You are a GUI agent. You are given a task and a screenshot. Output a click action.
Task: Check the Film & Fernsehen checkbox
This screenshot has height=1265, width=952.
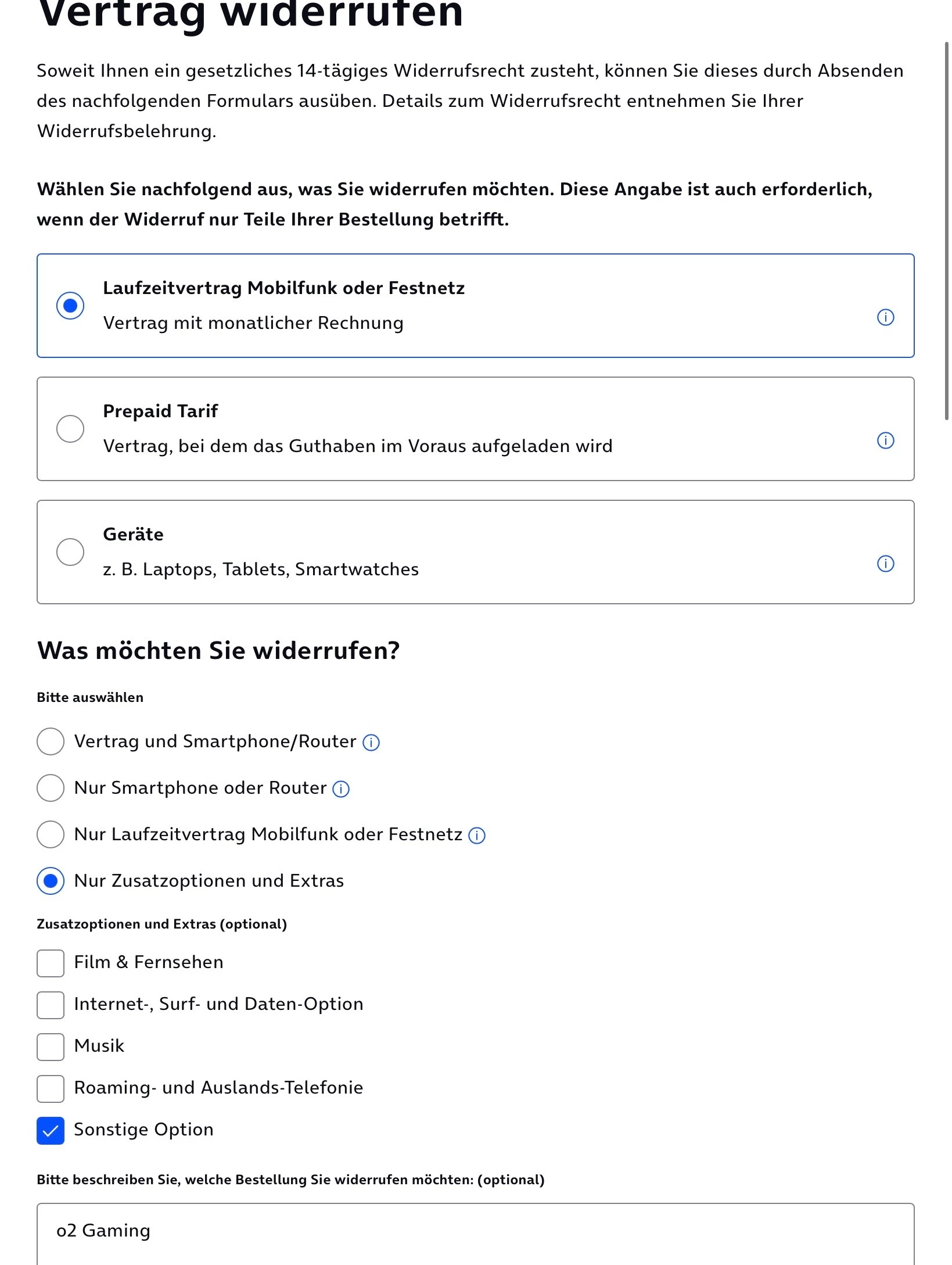(51, 963)
